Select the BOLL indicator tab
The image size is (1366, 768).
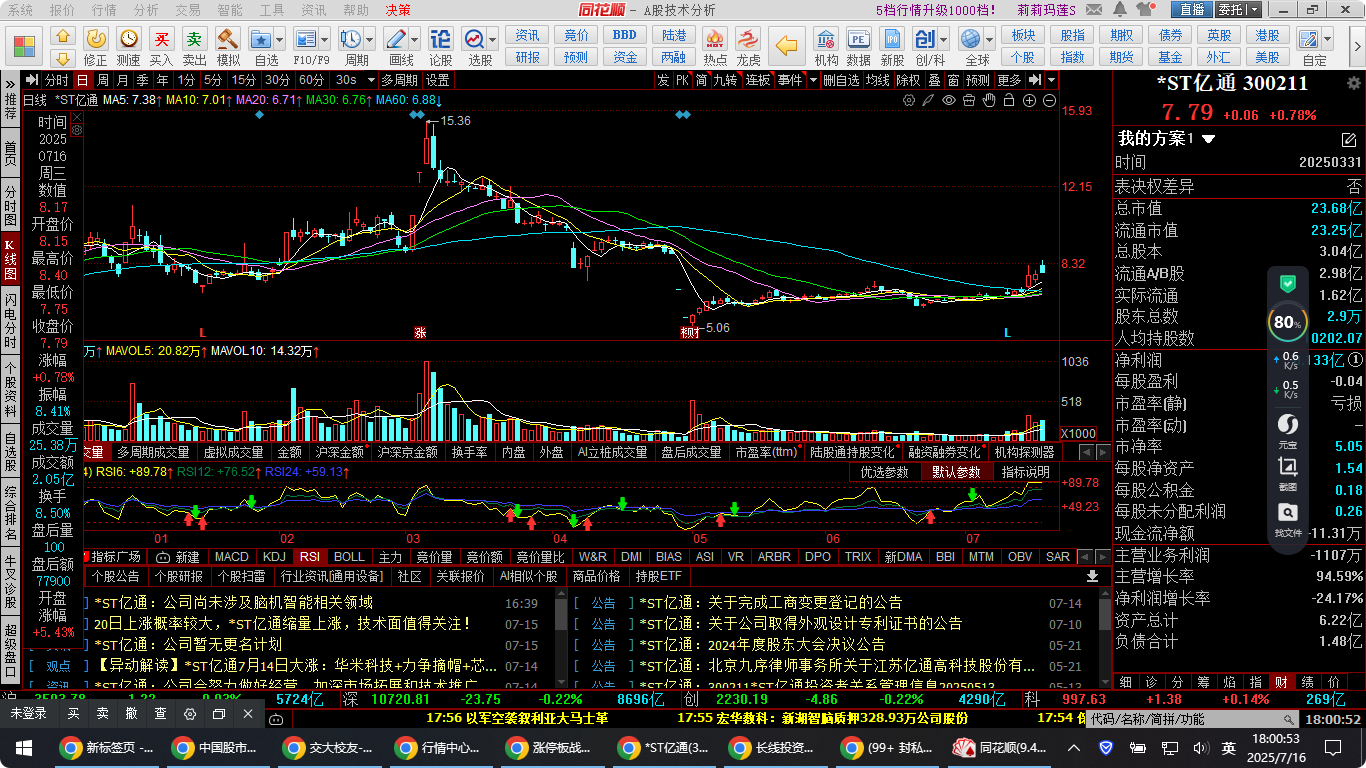(x=349, y=557)
